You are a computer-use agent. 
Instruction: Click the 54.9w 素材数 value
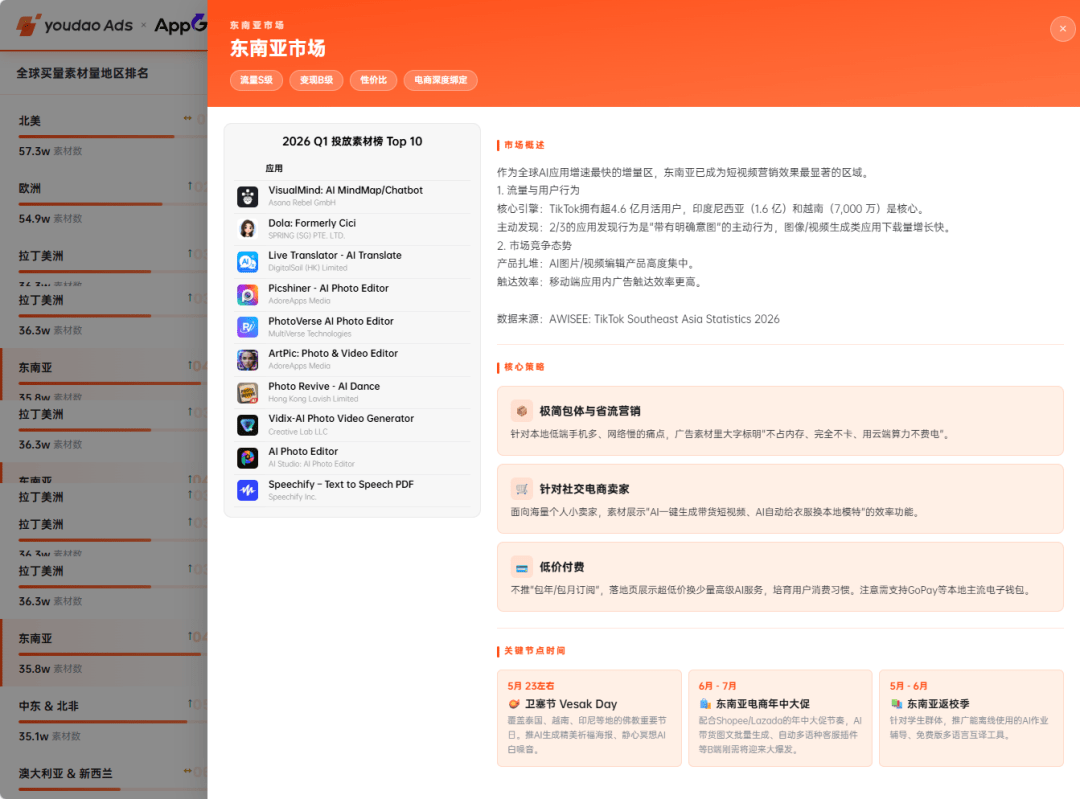[x=50, y=219]
